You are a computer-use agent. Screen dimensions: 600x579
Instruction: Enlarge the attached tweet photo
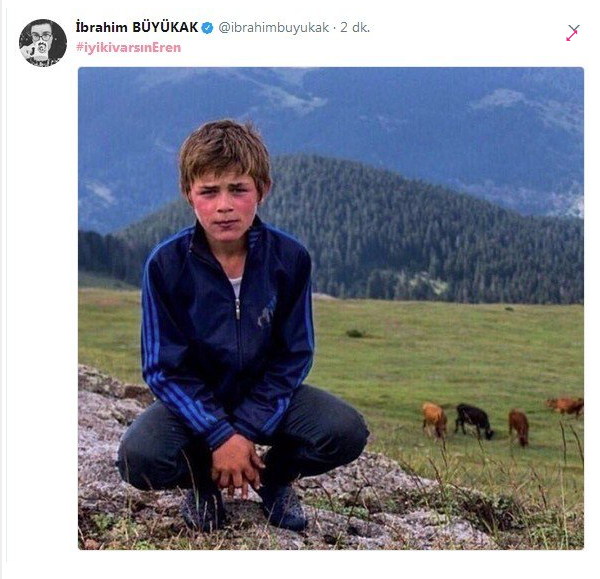click(331, 308)
